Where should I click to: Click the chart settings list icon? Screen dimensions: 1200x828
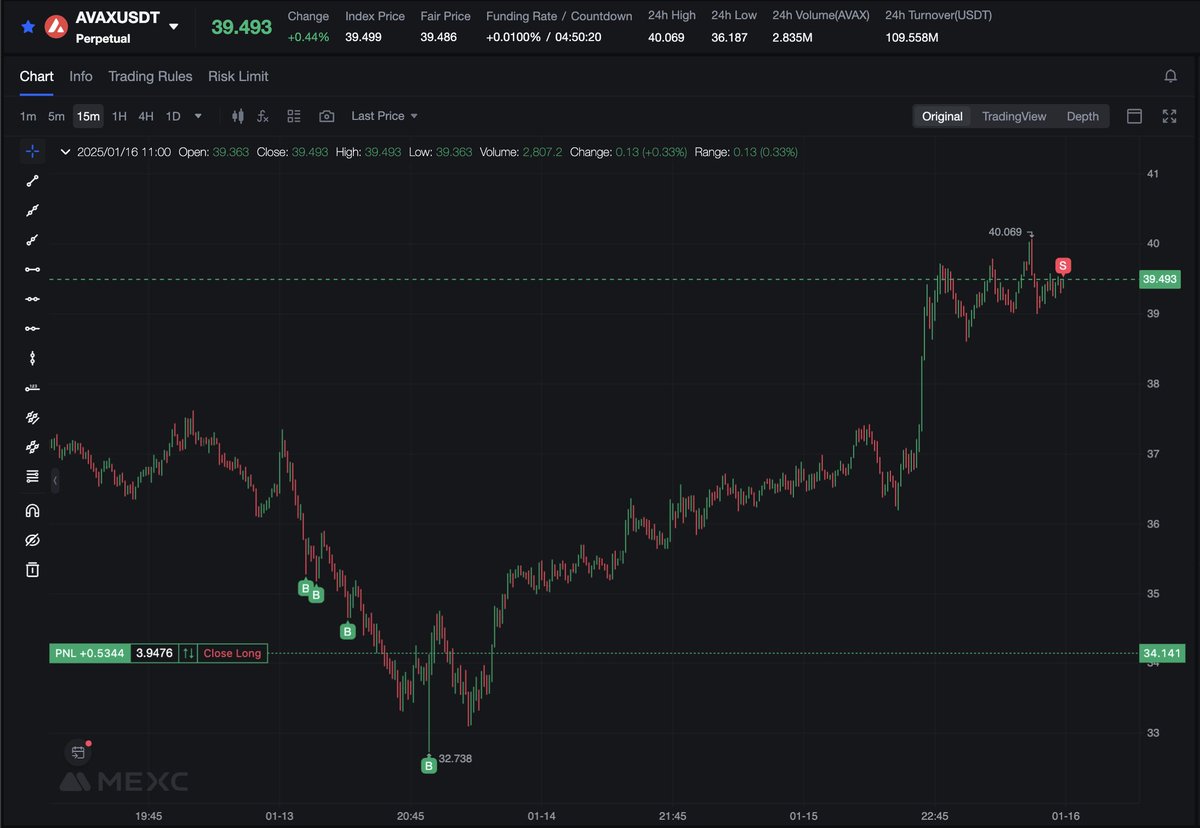pyautogui.click(x=294, y=116)
